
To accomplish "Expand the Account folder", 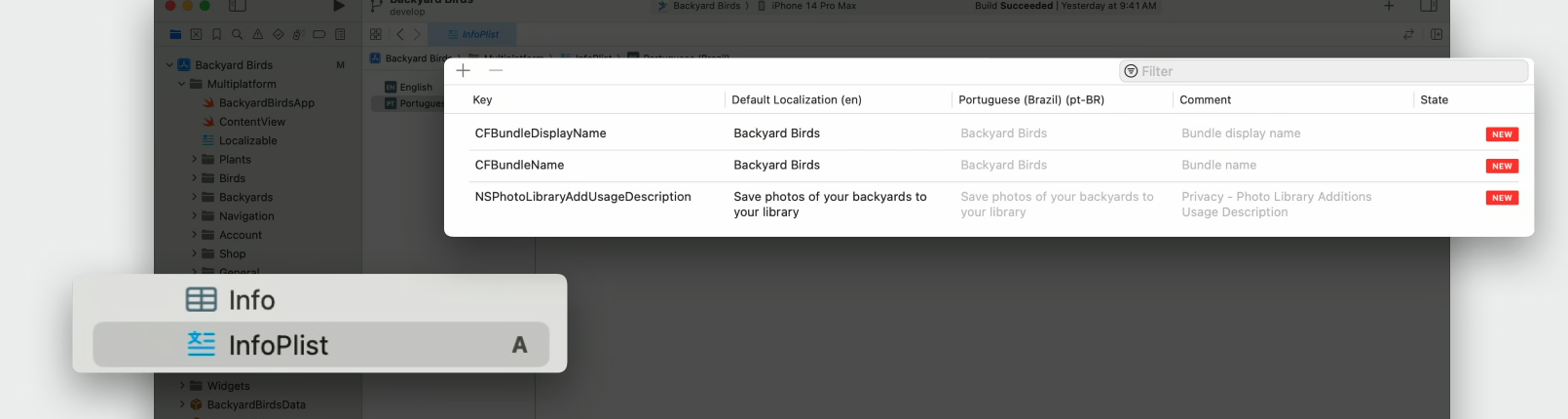I will tap(194, 235).
